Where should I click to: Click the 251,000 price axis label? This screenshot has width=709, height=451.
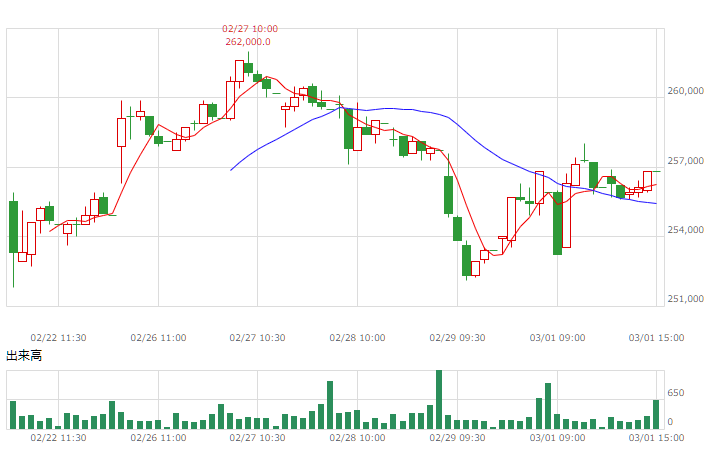point(685,299)
